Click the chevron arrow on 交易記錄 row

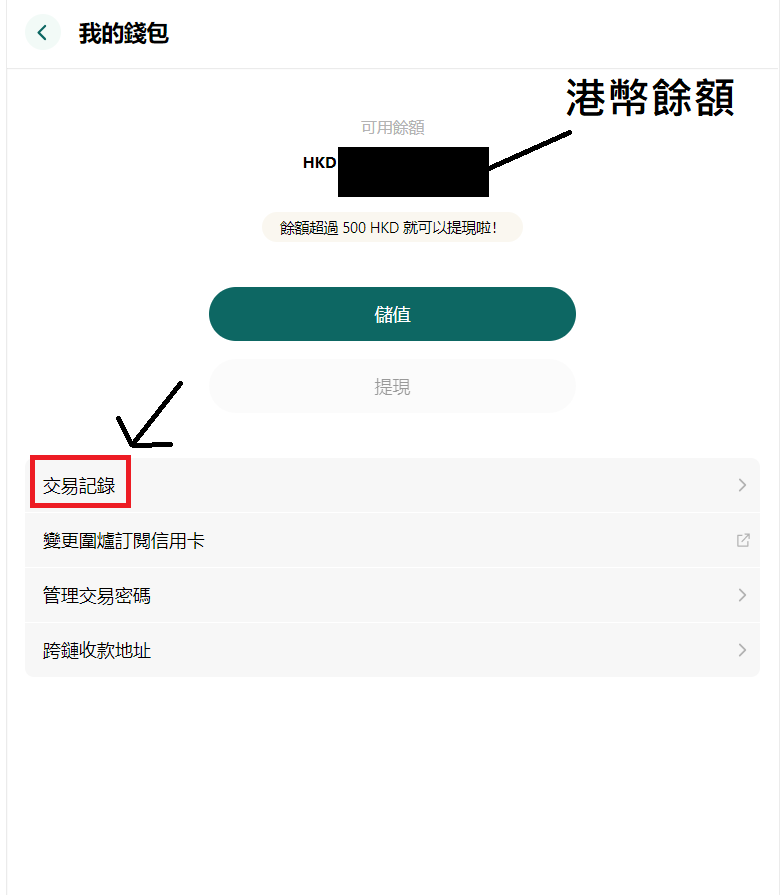point(742,485)
